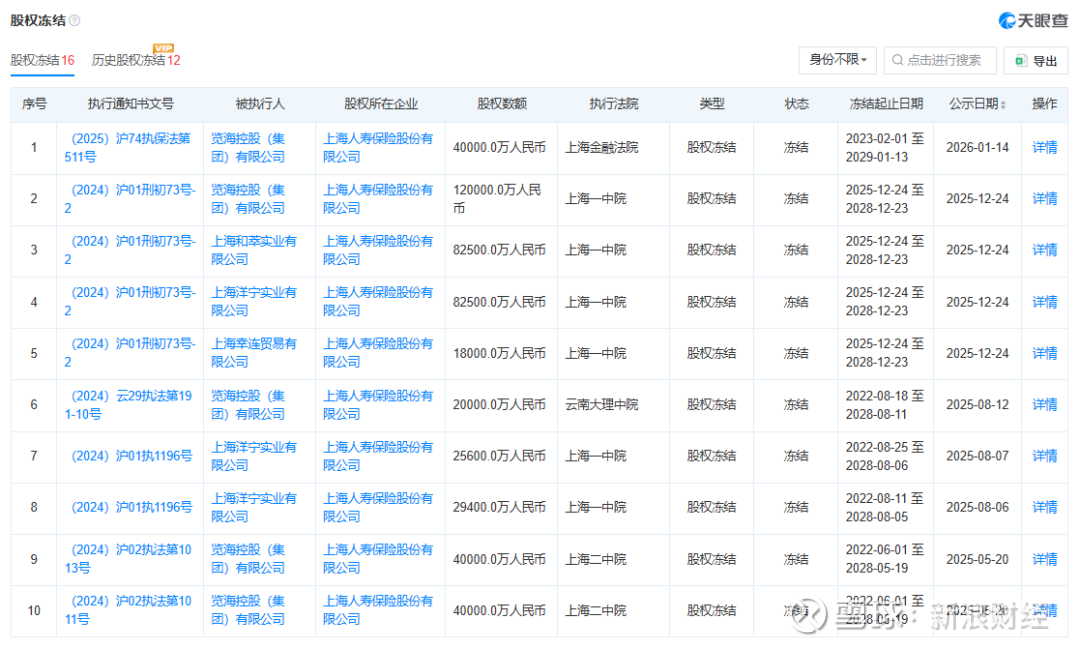Click the 执行法院 column header
This screenshot has width=1080, height=649.
pos(614,104)
